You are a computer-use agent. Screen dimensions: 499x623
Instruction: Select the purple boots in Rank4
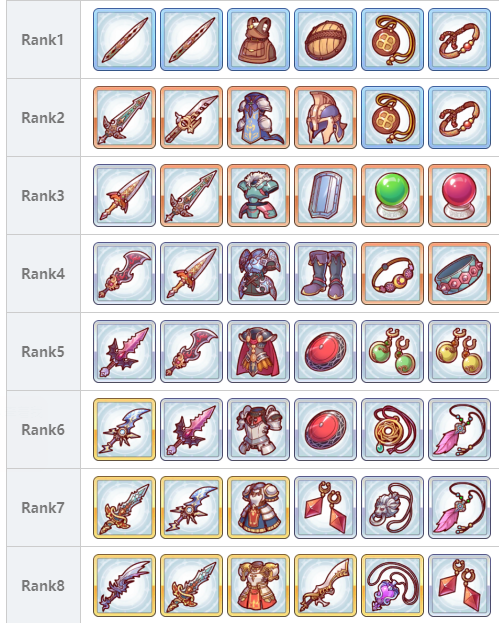pos(325,273)
